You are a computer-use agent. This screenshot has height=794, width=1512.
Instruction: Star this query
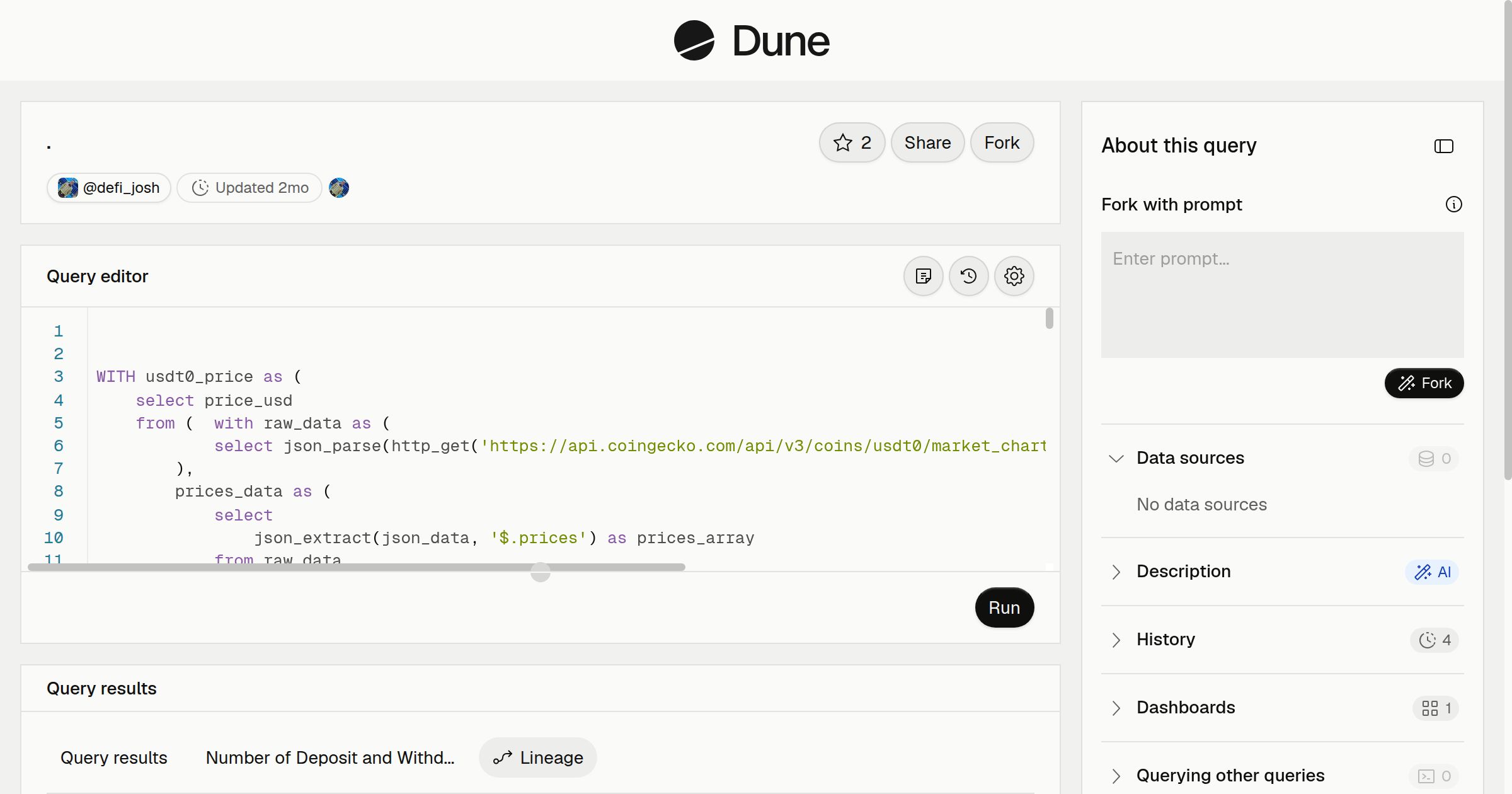(x=852, y=142)
